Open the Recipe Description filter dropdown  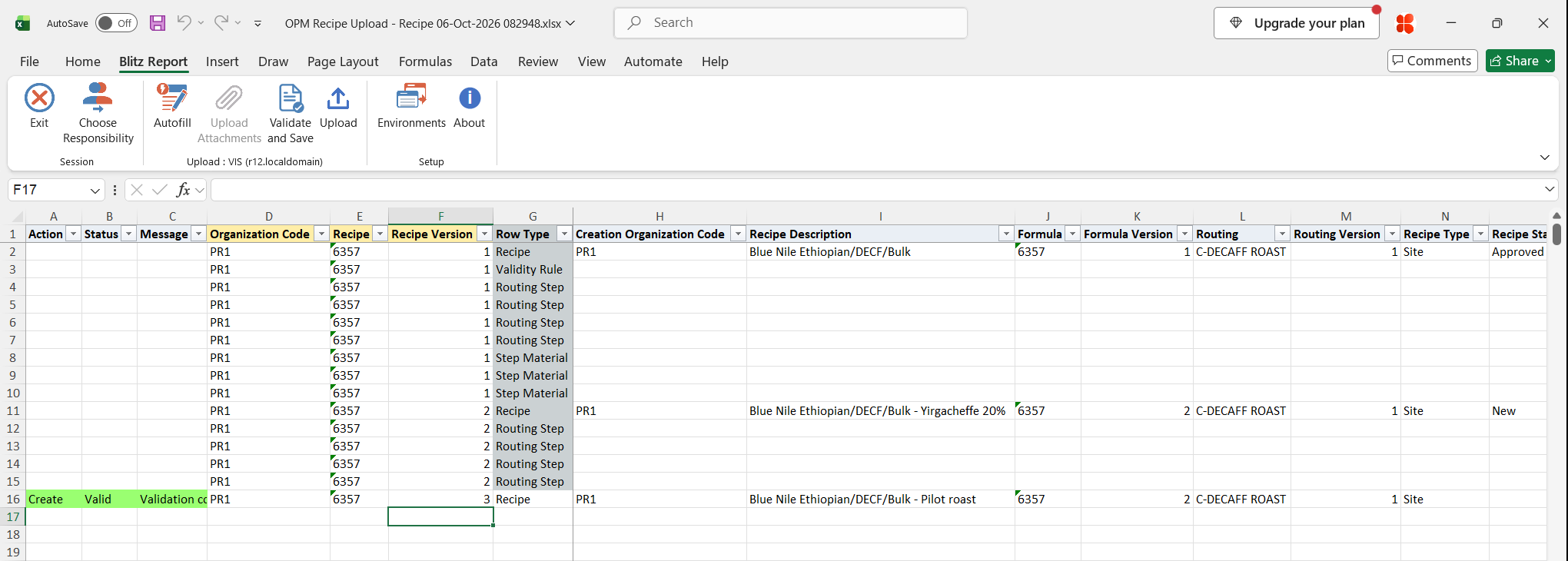[1006, 234]
